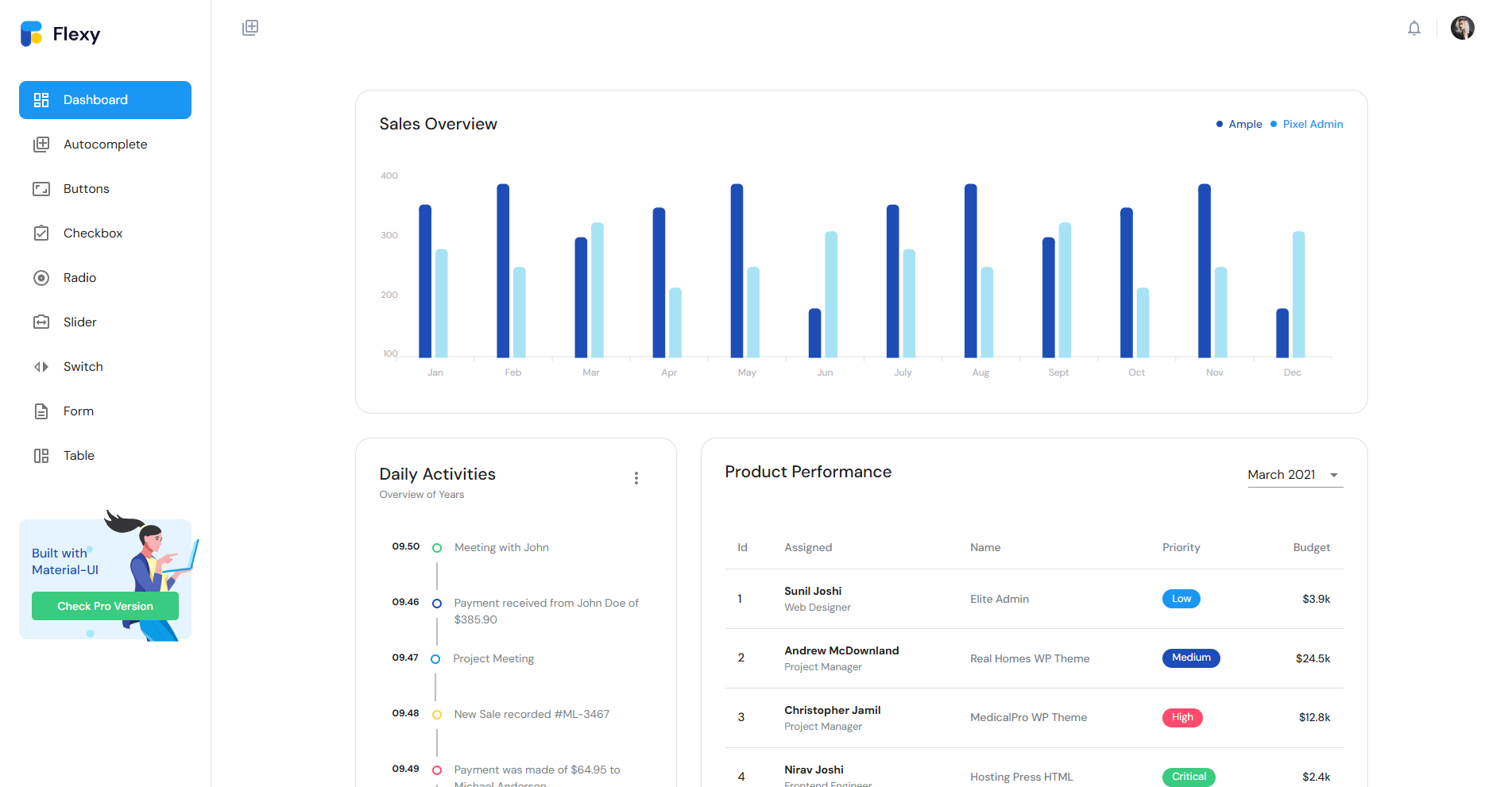Open the Autocomplete menu item
1512x787 pixels.
click(x=105, y=145)
